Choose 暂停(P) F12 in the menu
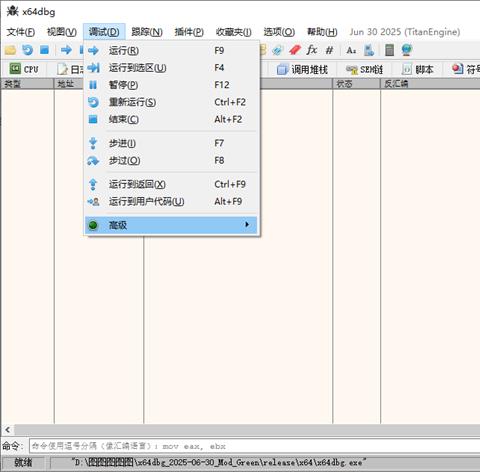 (x=171, y=85)
